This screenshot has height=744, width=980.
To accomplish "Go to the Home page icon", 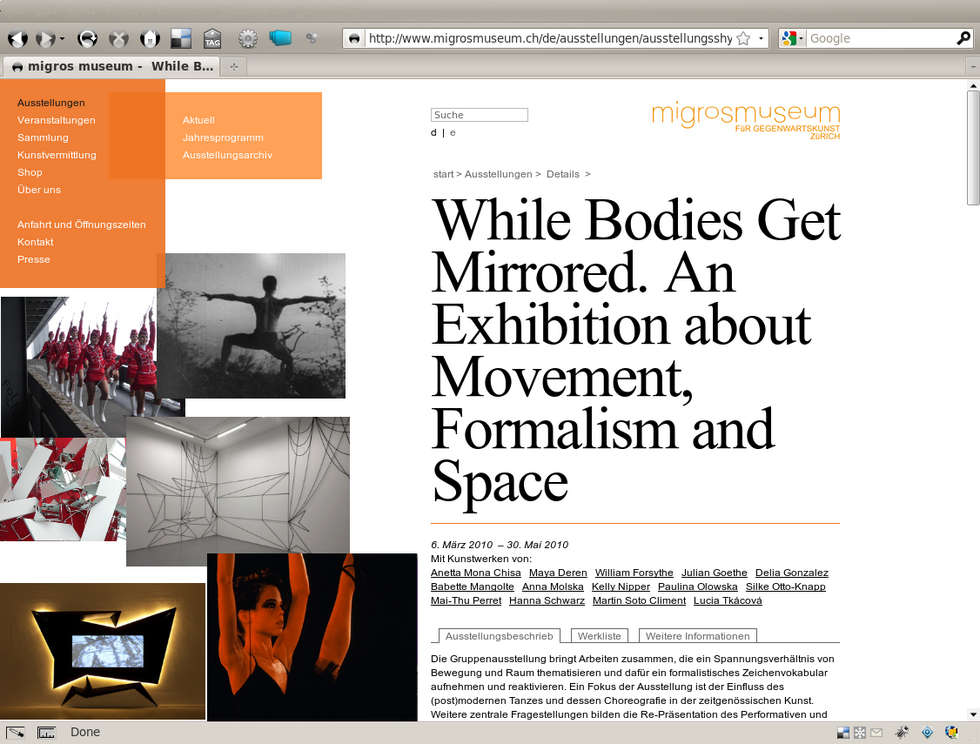I will 150,39.
